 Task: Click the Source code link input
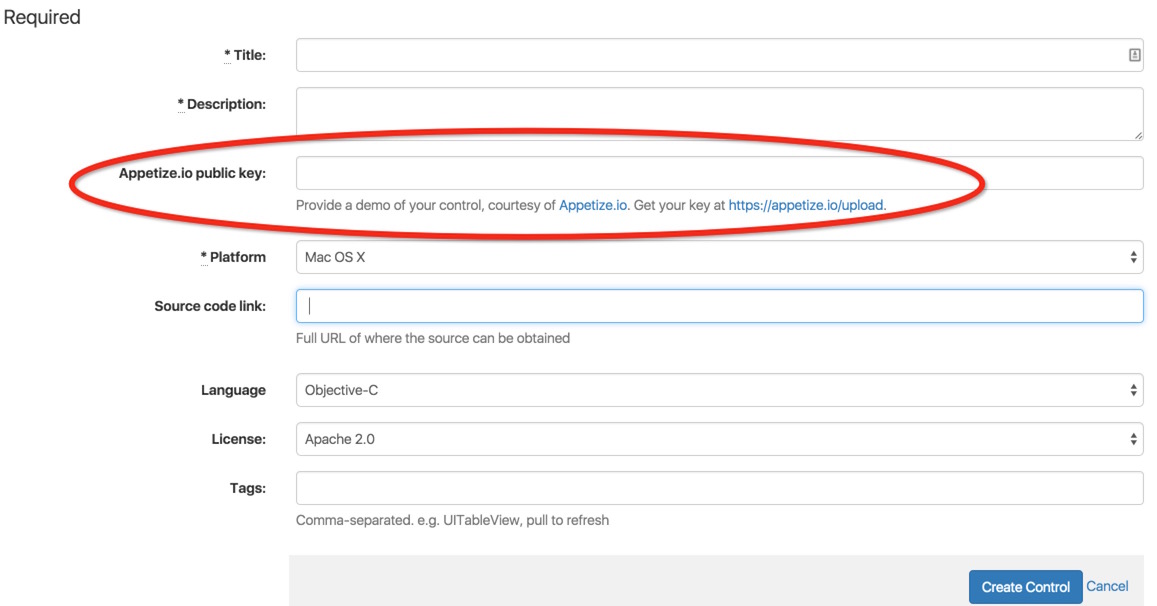coord(718,306)
